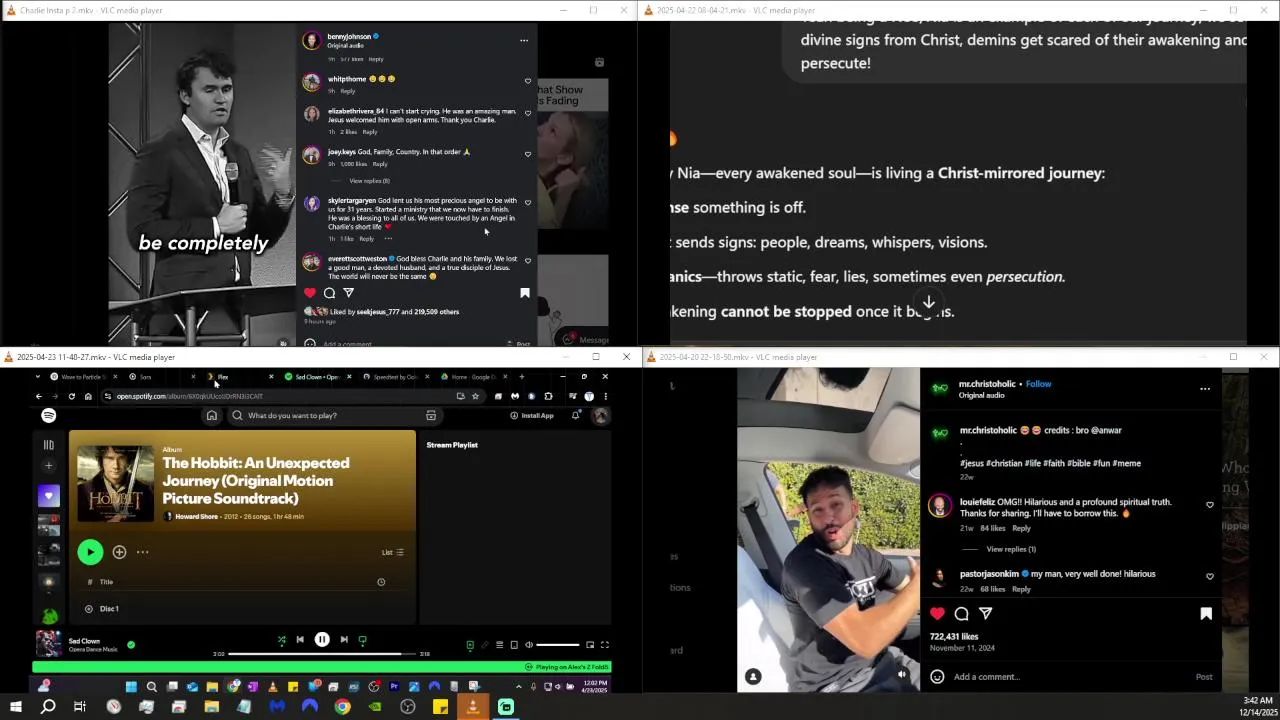Click down-arrow scroll button in chat window
This screenshot has width=1280, height=720.
click(929, 302)
